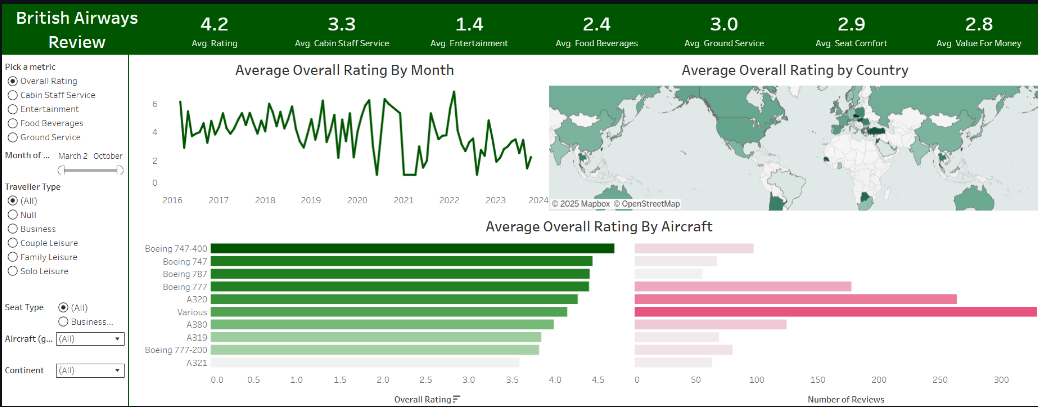Choose the Entertainment metric option
The width and height of the screenshot is (1038, 407).
(x=13, y=109)
